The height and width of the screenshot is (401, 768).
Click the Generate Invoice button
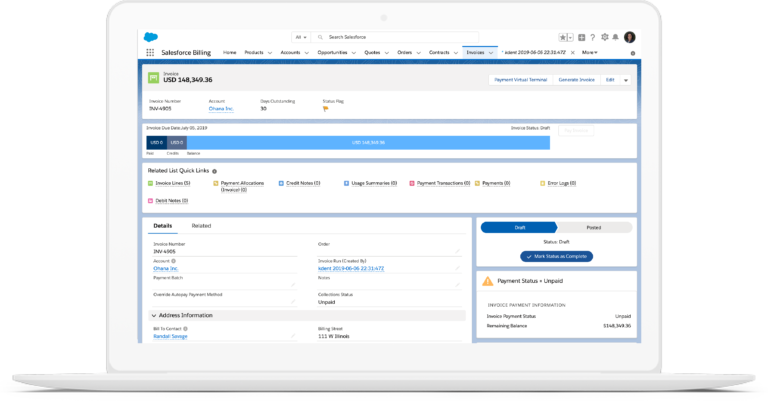tap(576, 80)
